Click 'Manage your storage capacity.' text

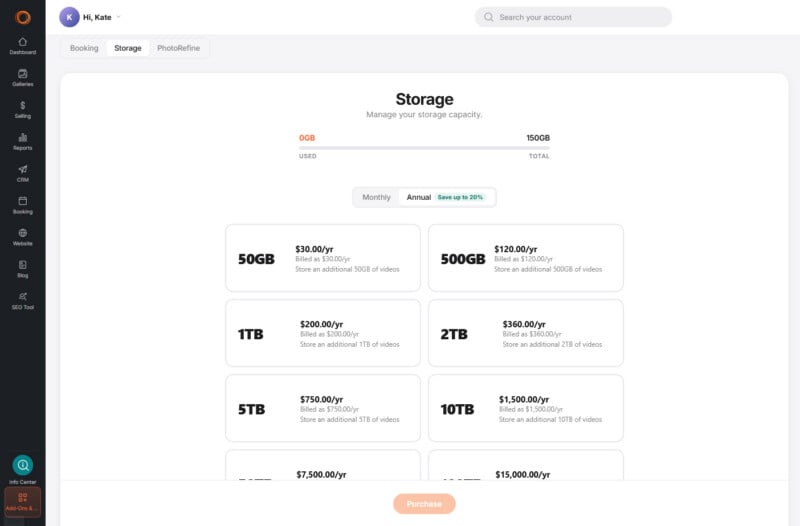pyautogui.click(x=424, y=114)
